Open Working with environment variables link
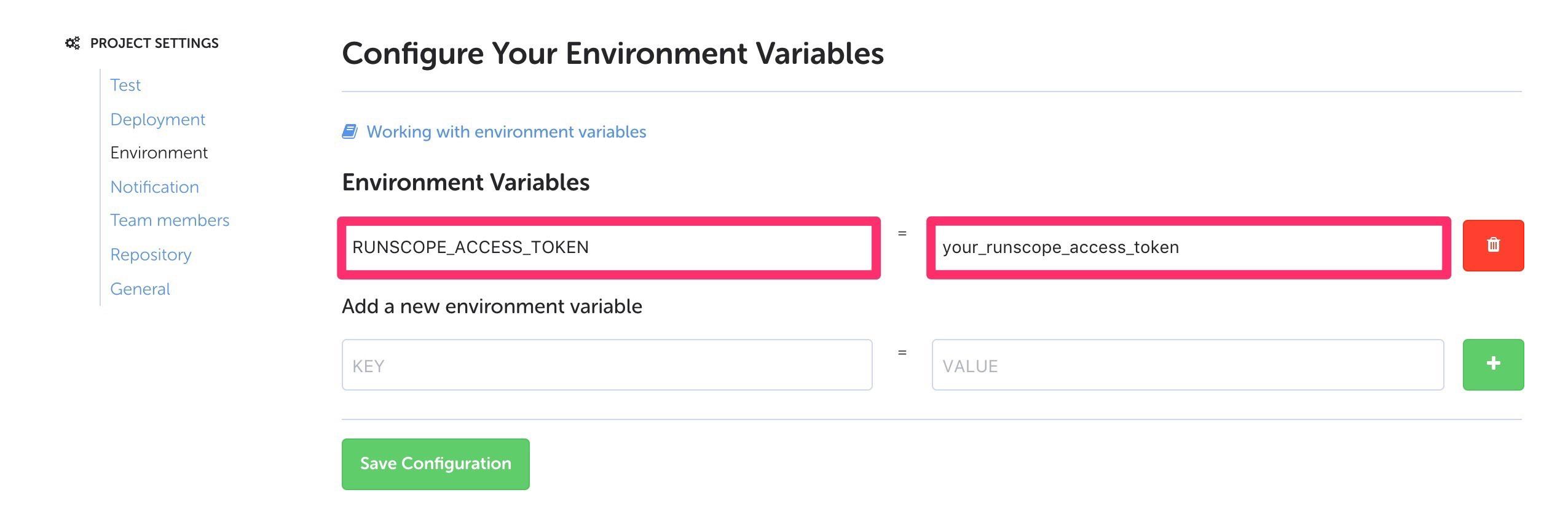This screenshot has height=522, width=1568. tap(506, 131)
